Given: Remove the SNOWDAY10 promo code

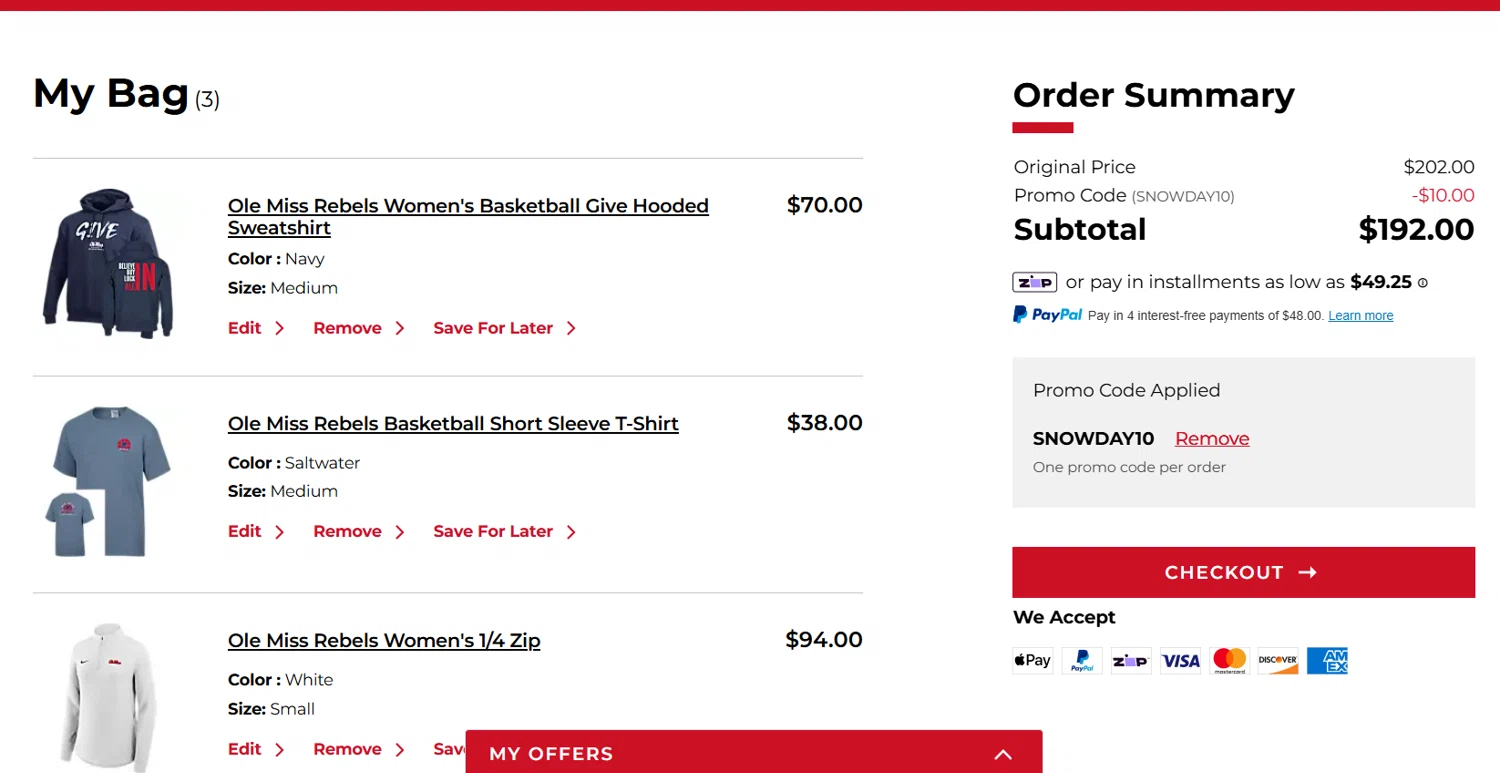Looking at the screenshot, I should [x=1212, y=439].
